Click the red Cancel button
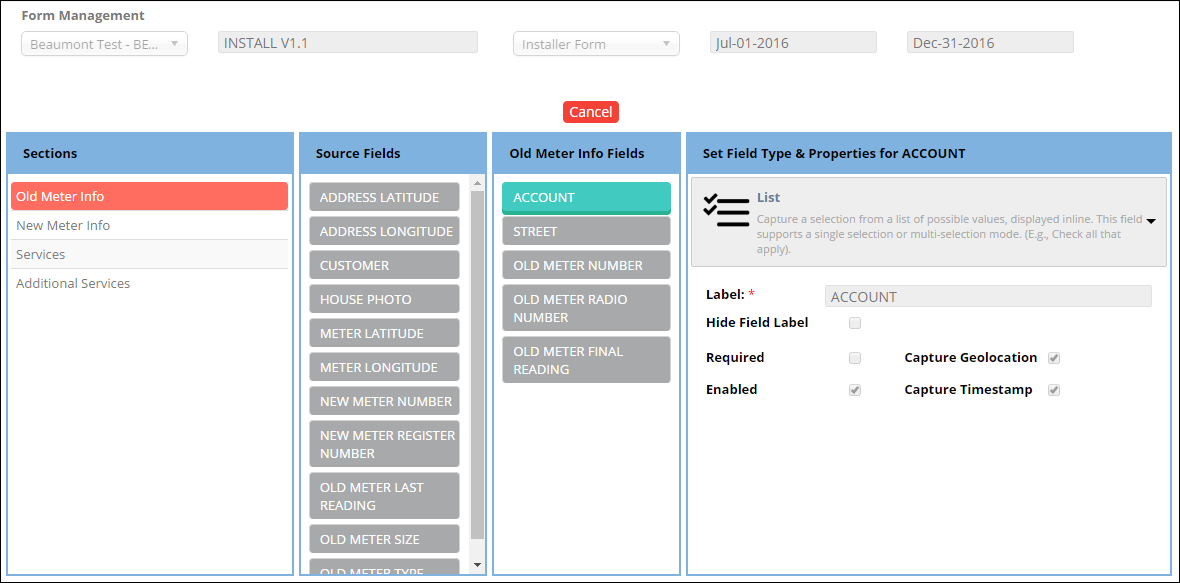This screenshot has height=583, width=1180. click(590, 112)
